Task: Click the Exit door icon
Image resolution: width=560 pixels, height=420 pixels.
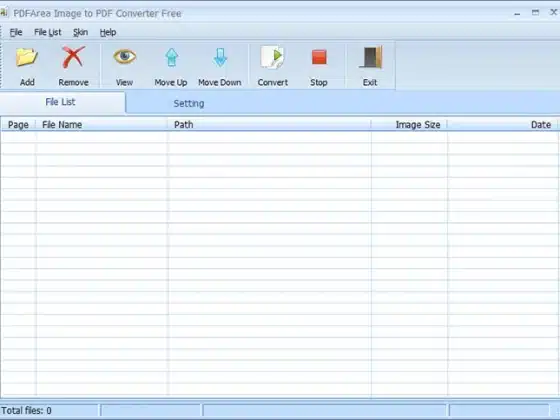Action: (x=371, y=57)
